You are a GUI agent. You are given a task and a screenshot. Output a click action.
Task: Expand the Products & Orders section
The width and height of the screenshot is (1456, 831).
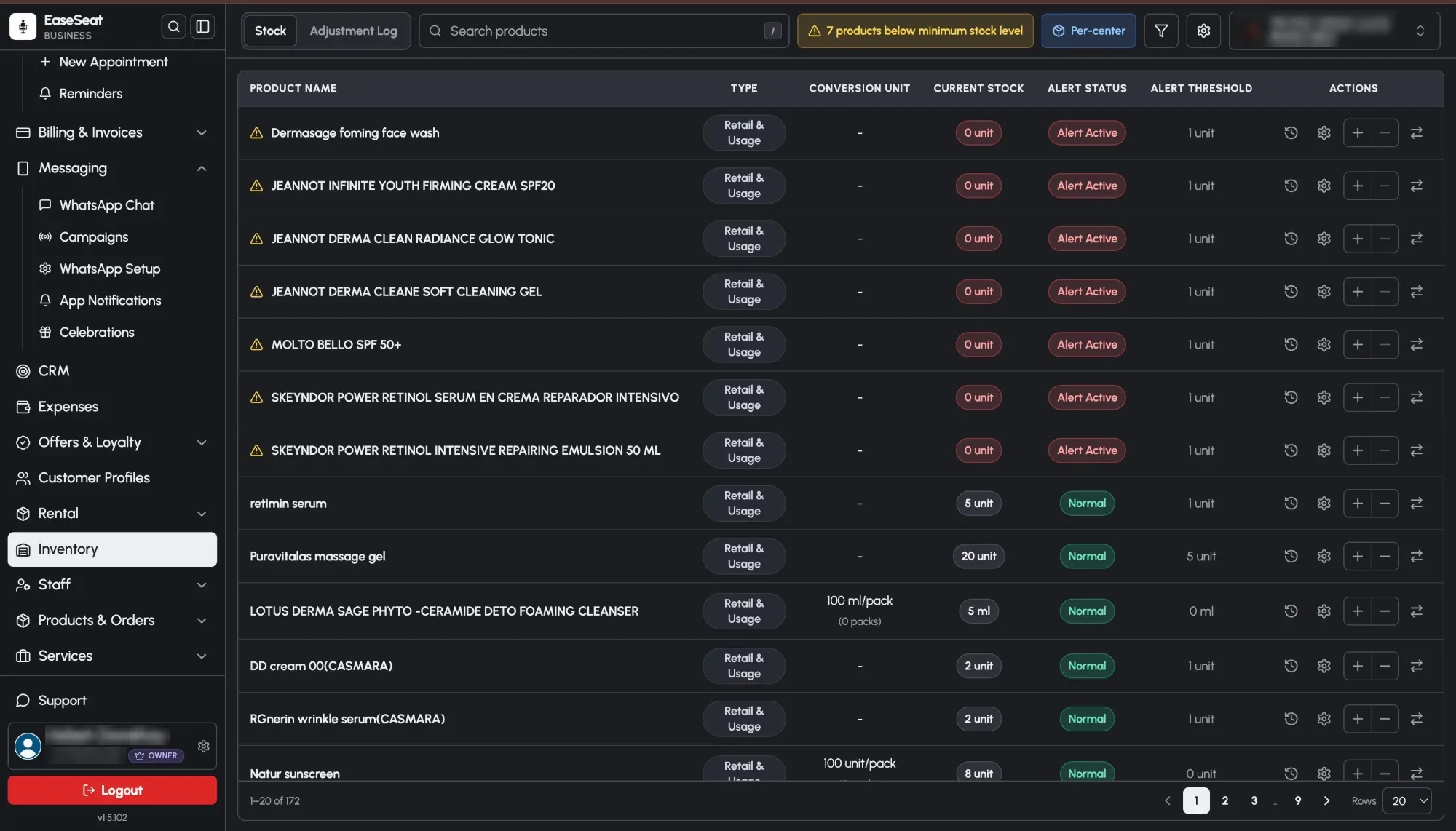pyautogui.click(x=112, y=621)
